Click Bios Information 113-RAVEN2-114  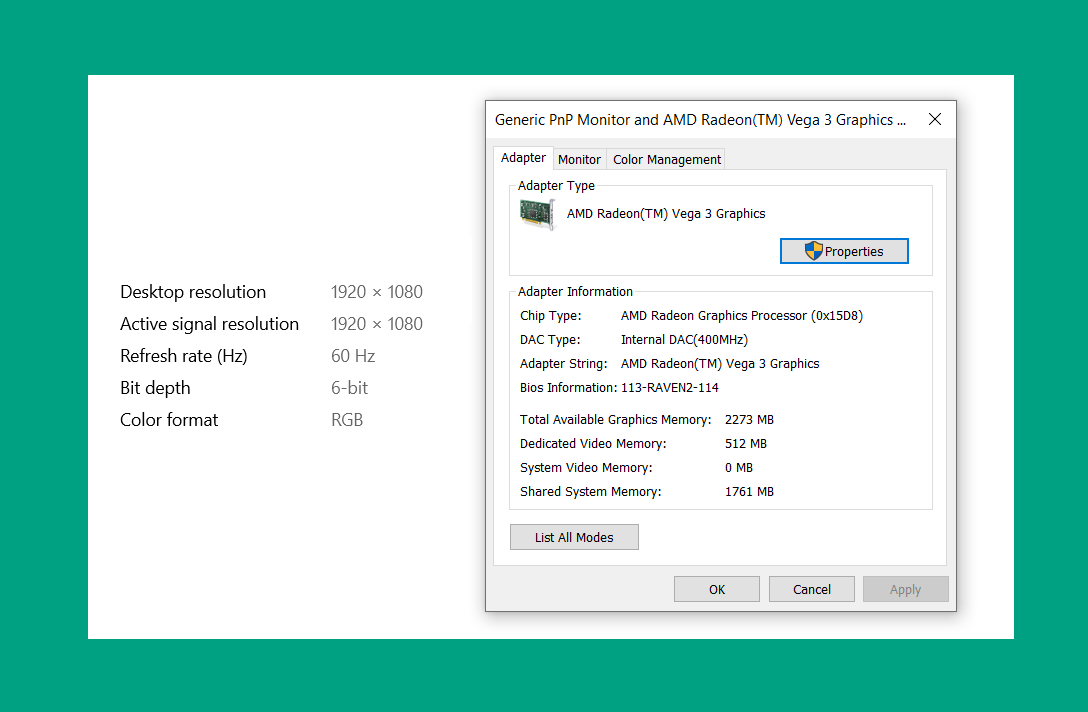coord(670,387)
